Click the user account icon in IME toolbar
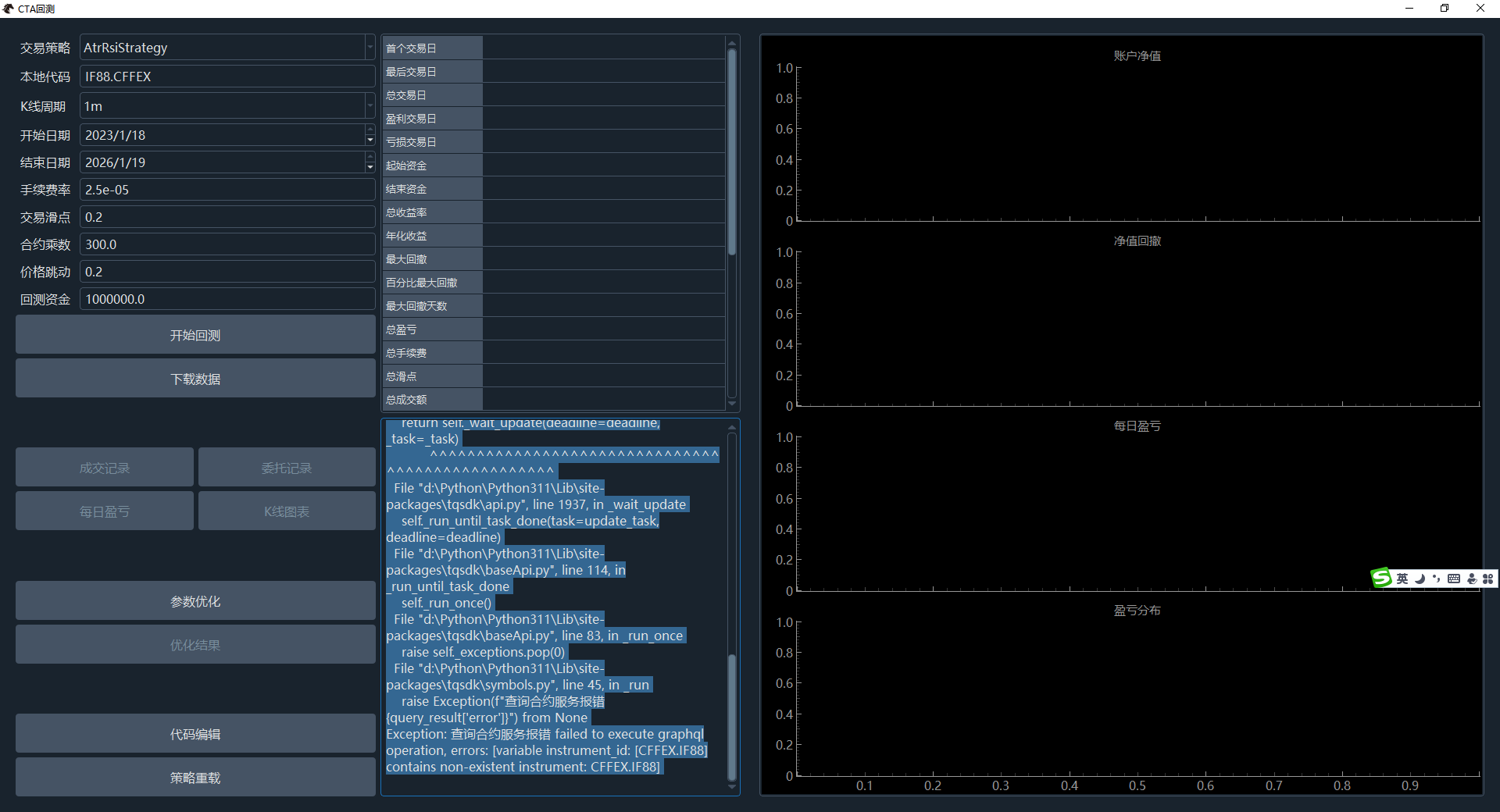This screenshot has height=812, width=1500. (x=1472, y=579)
